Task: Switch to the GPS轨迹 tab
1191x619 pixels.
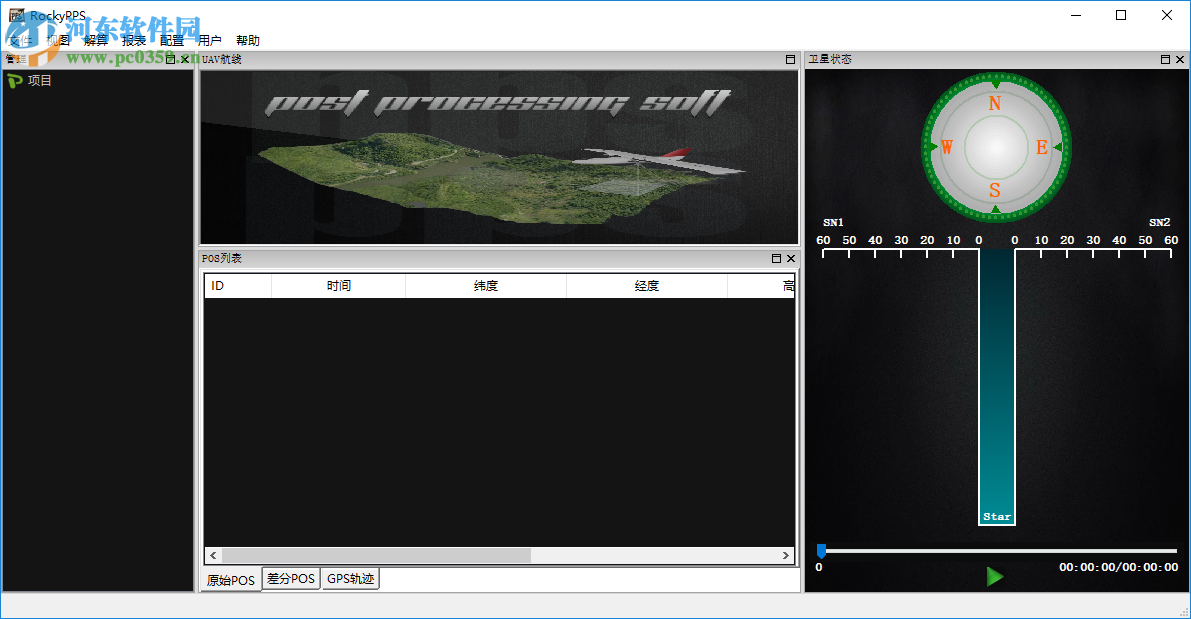Action: (x=350, y=579)
